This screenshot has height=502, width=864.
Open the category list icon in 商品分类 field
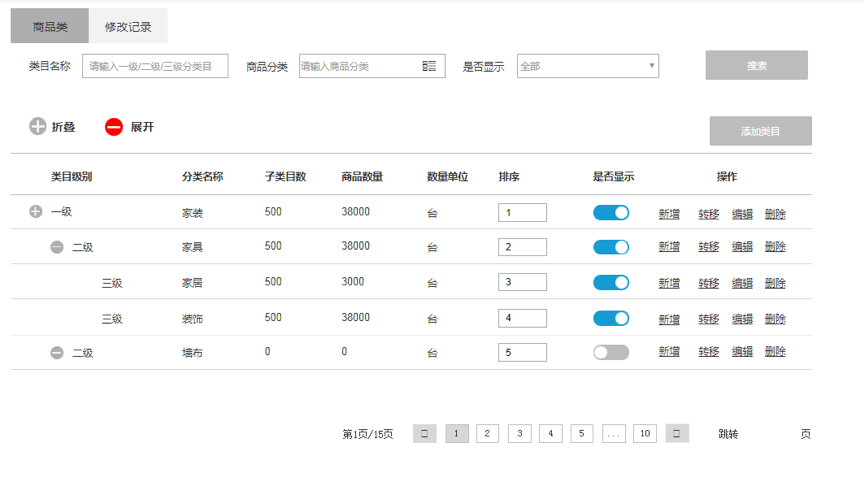point(429,66)
